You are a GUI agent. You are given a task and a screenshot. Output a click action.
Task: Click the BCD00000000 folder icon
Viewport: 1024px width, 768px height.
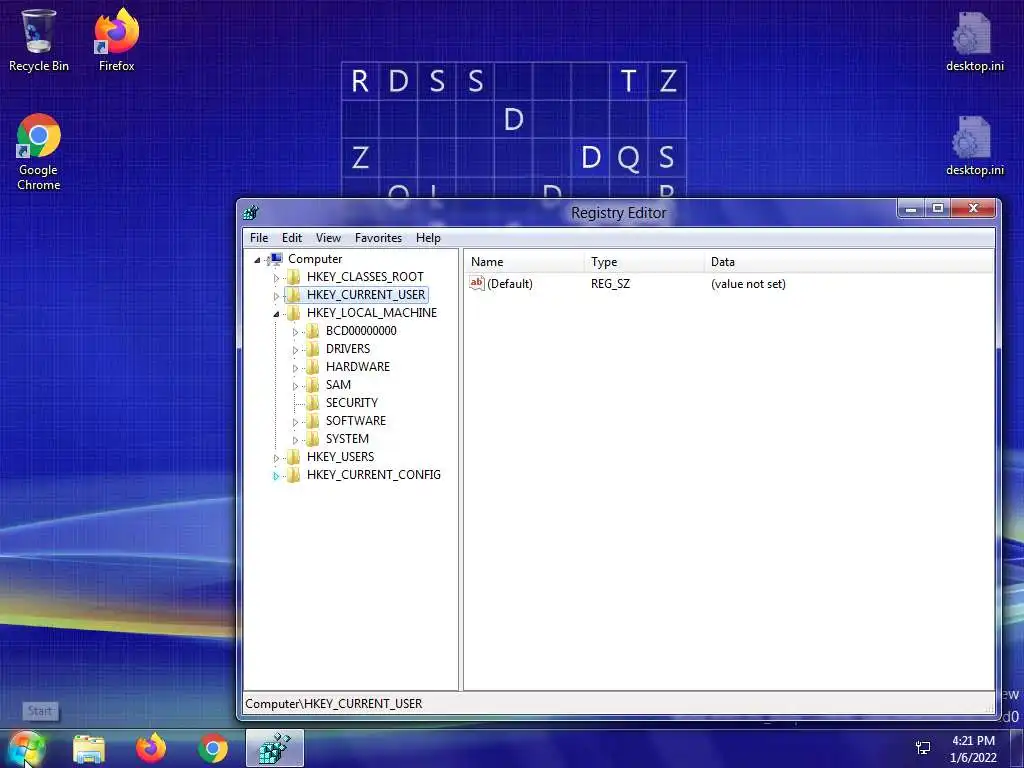click(x=313, y=331)
